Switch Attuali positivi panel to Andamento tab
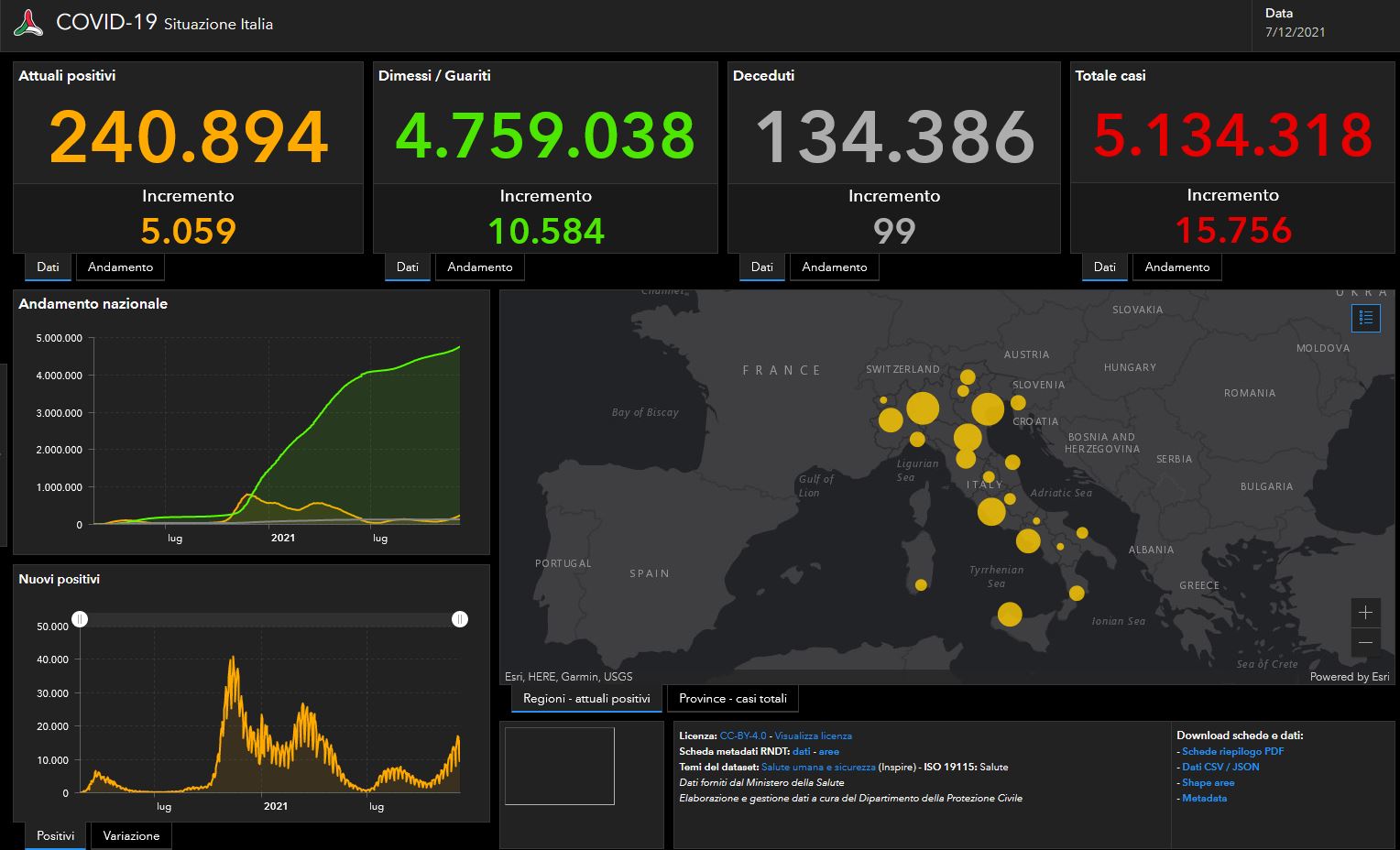 120,267
